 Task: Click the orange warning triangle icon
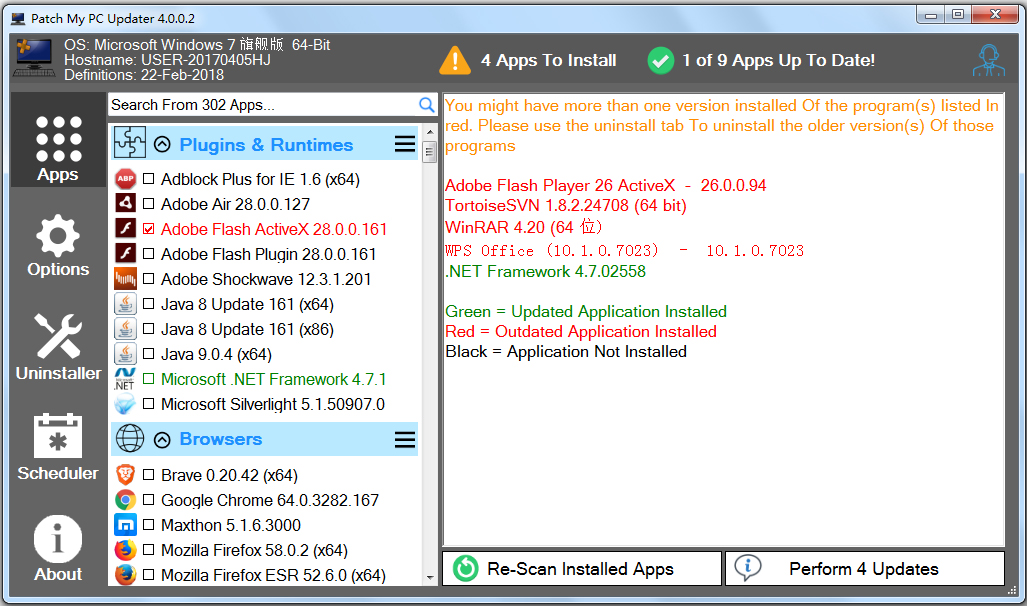pyautogui.click(x=455, y=60)
